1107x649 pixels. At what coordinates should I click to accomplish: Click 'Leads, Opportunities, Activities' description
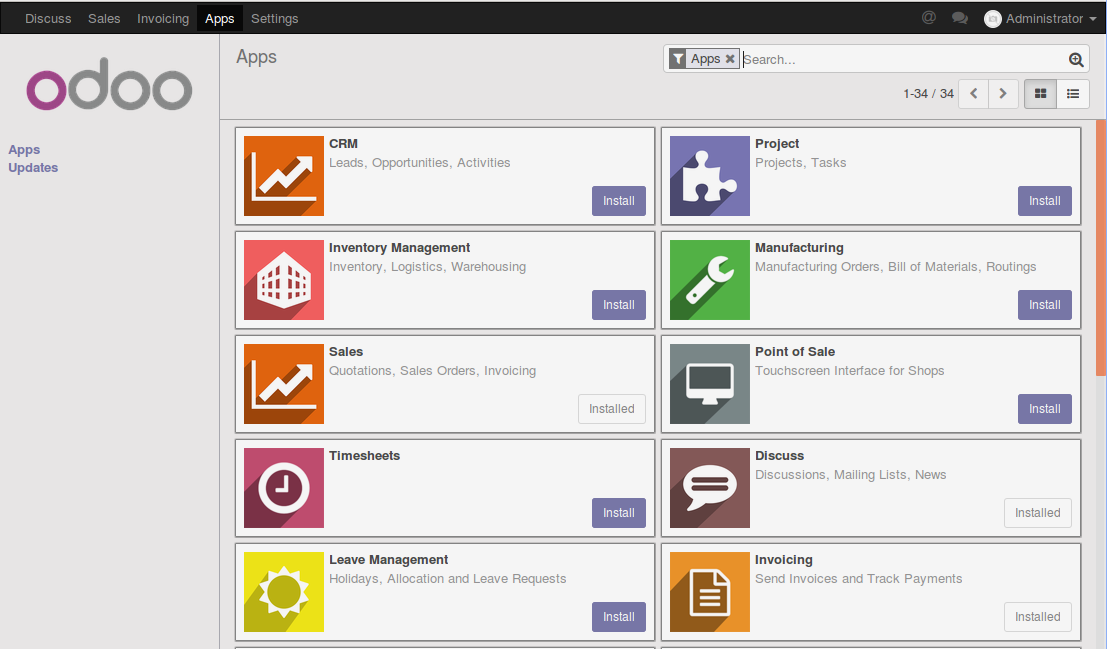(419, 162)
